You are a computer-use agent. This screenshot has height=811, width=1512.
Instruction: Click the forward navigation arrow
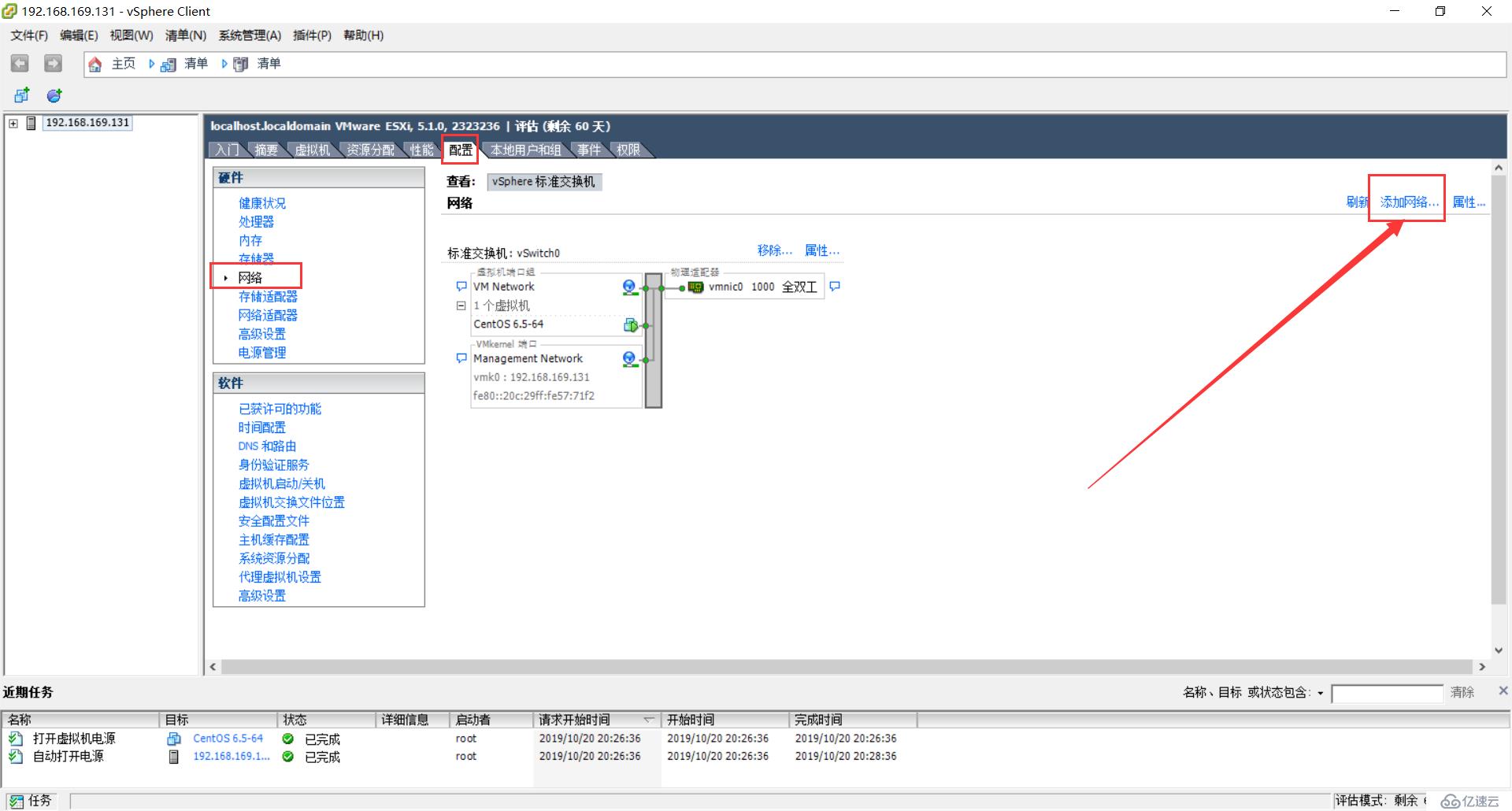[53, 64]
